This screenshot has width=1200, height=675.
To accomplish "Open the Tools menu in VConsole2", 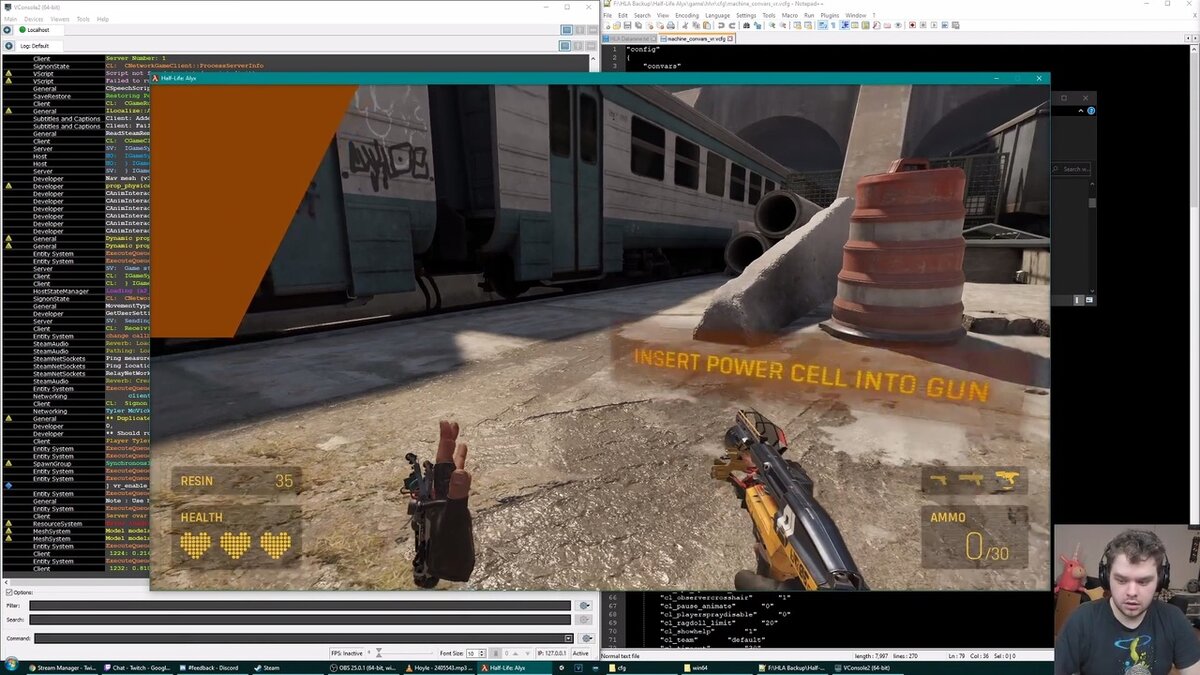I will click(83, 19).
